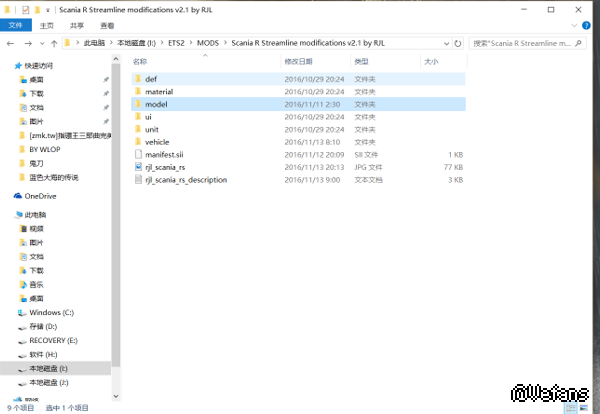Screen dimensions: 600x414
Task: Click the OneDrive cloud icon
Action: pyautogui.click(x=18, y=196)
